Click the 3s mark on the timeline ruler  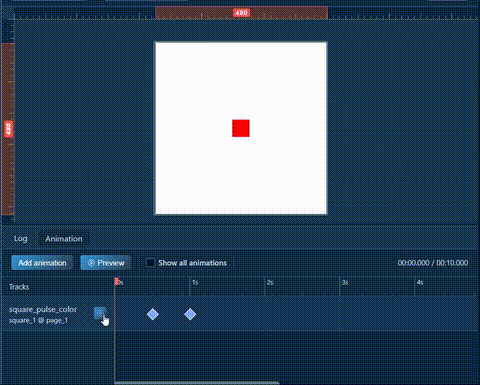tap(345, 282)
